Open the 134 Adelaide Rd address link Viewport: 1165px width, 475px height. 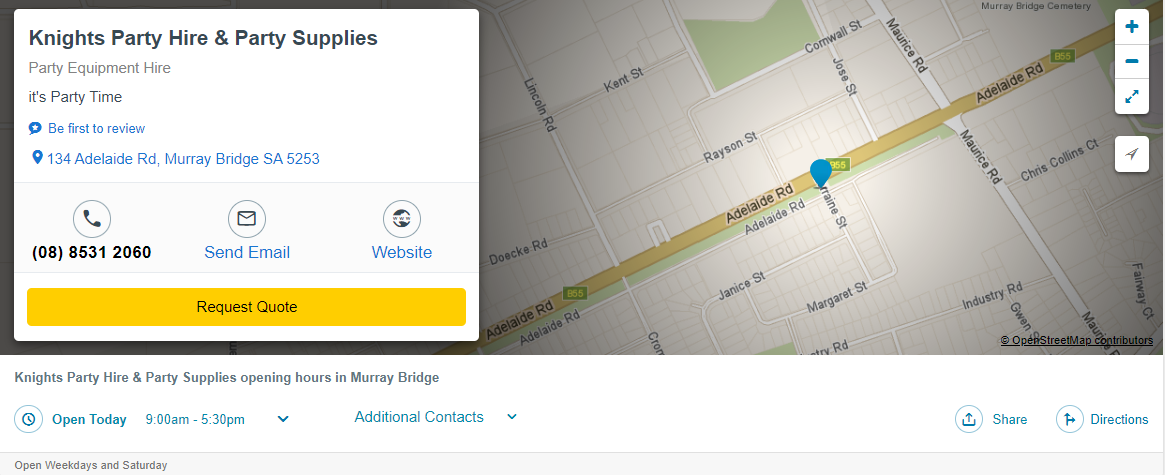[183, 159]
